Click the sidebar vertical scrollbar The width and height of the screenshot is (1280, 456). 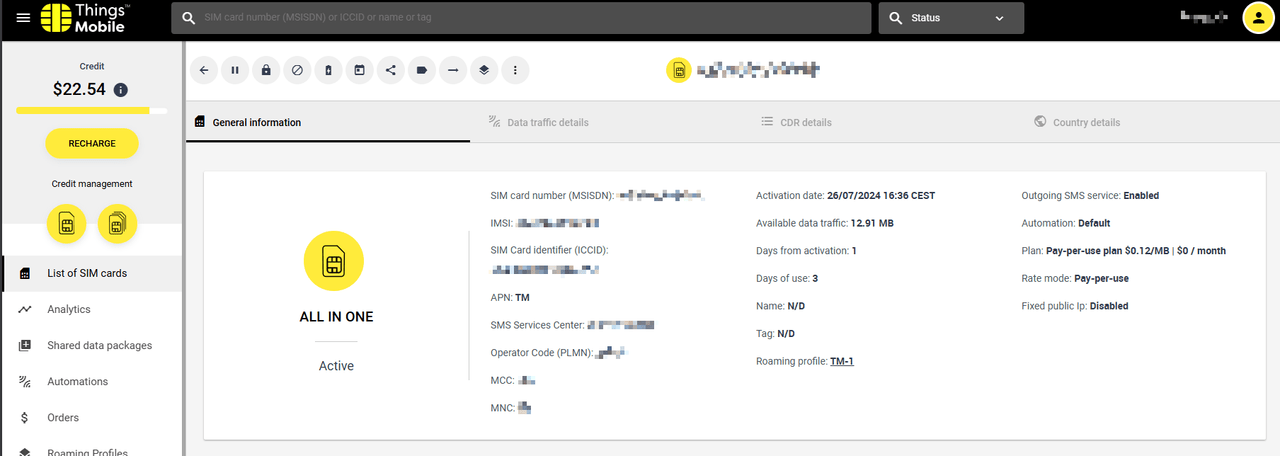[184, 248]
